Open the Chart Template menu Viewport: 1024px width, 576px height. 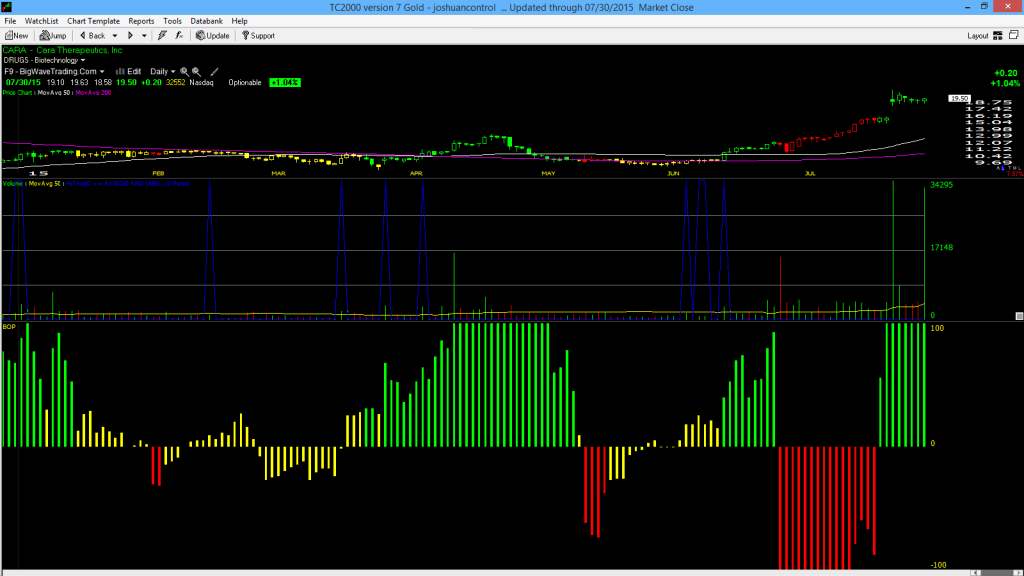pos(93,21)
